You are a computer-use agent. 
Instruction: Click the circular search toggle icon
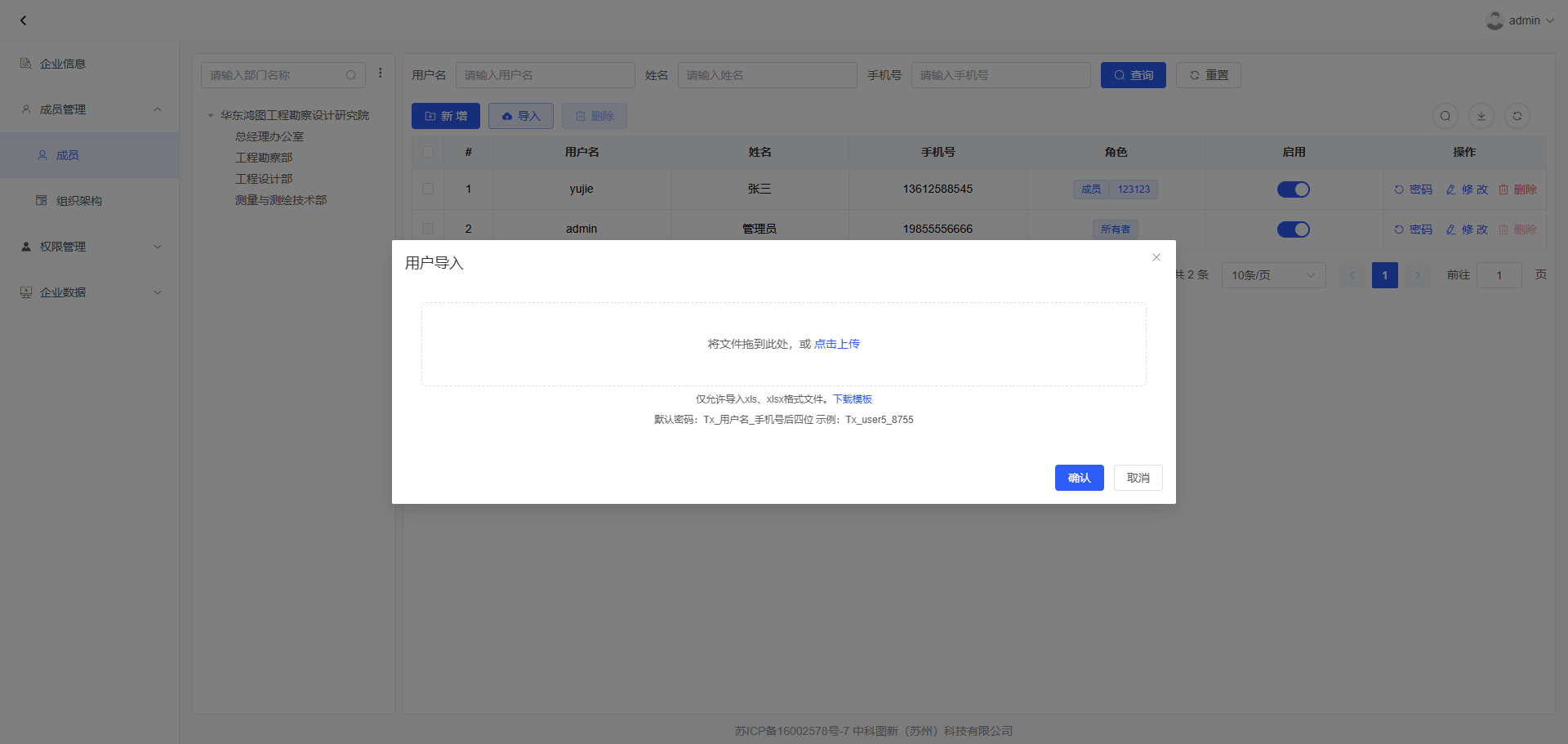[1445, 116]
